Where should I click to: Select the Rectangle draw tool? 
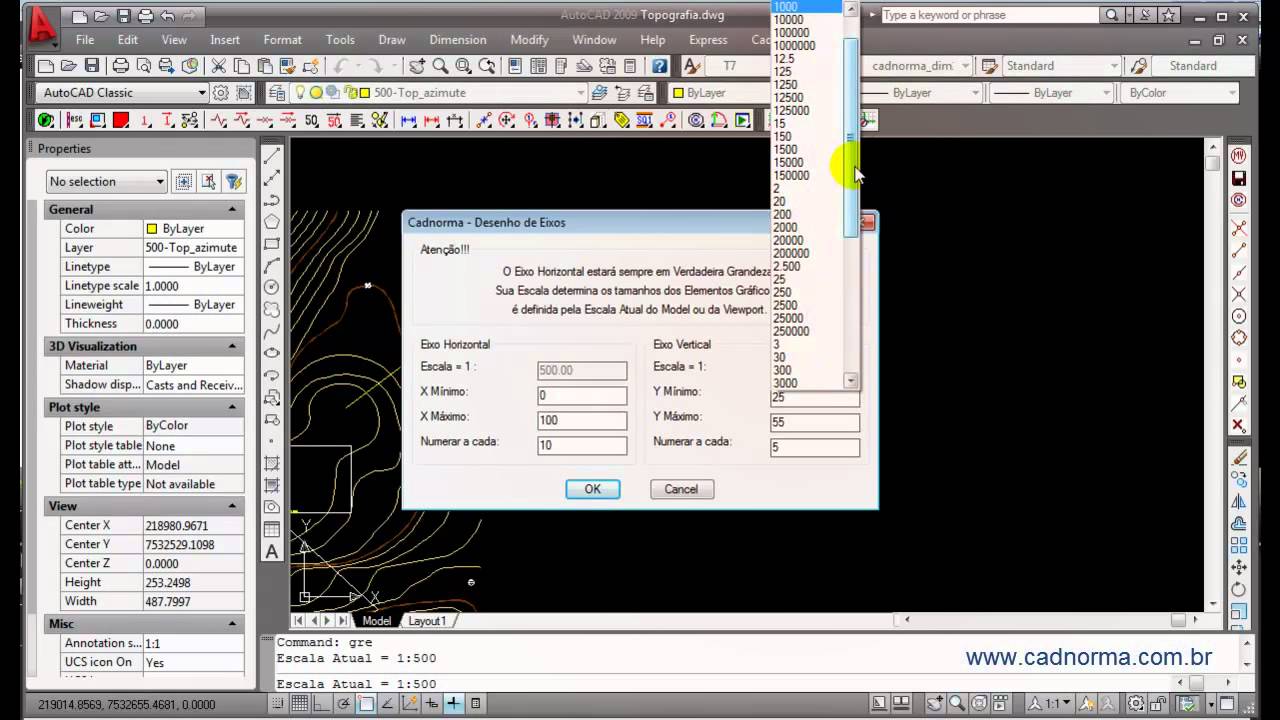tap(272, 244)
